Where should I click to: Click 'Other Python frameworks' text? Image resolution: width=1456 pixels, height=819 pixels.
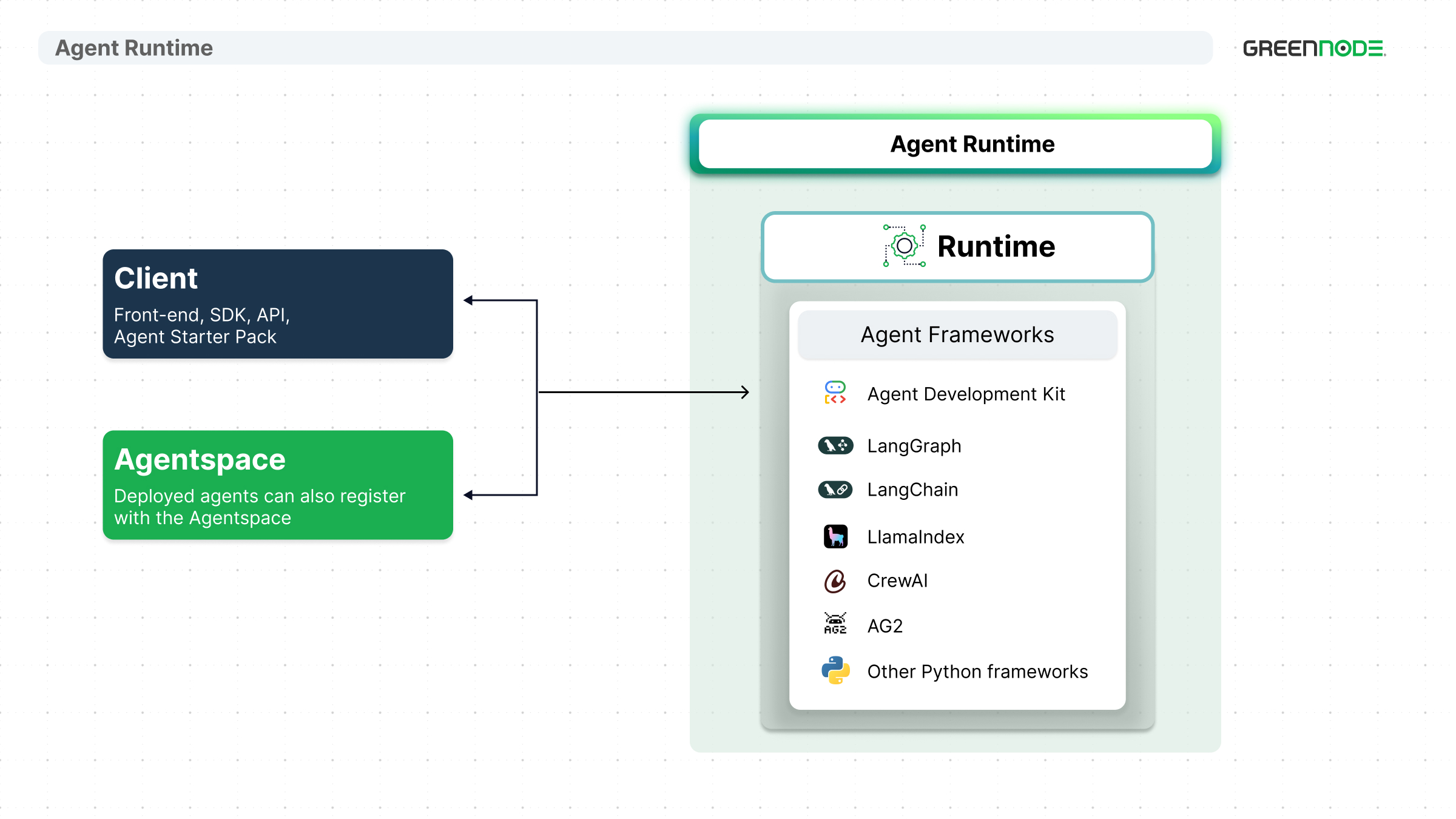[978, 672]
